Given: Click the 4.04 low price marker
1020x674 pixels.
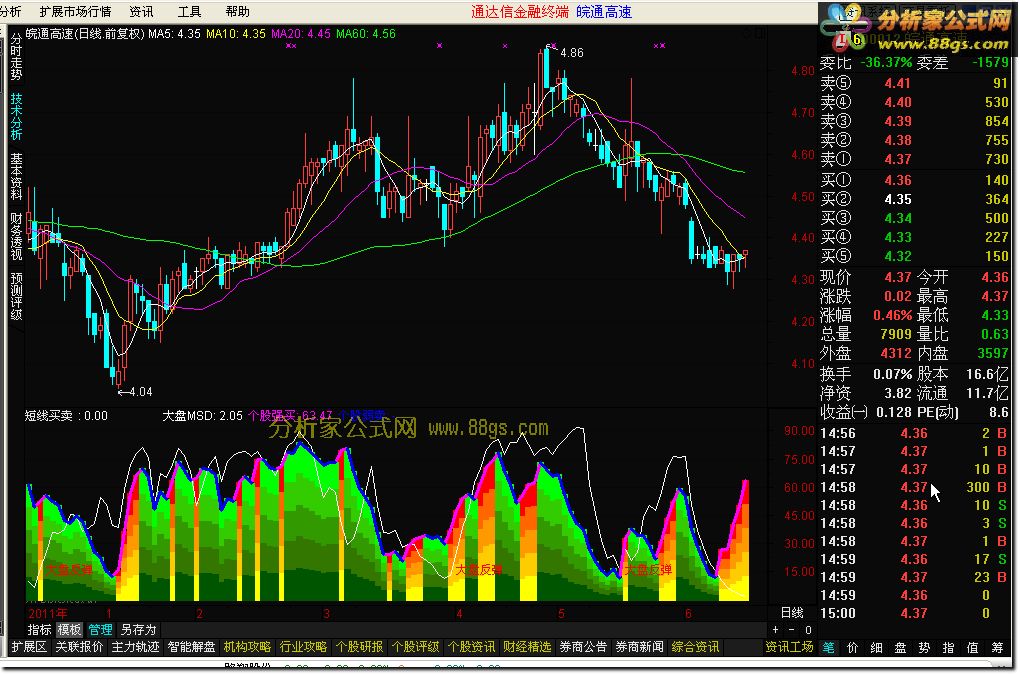Looking at the screenshot, I should click(x=141, y=392).
